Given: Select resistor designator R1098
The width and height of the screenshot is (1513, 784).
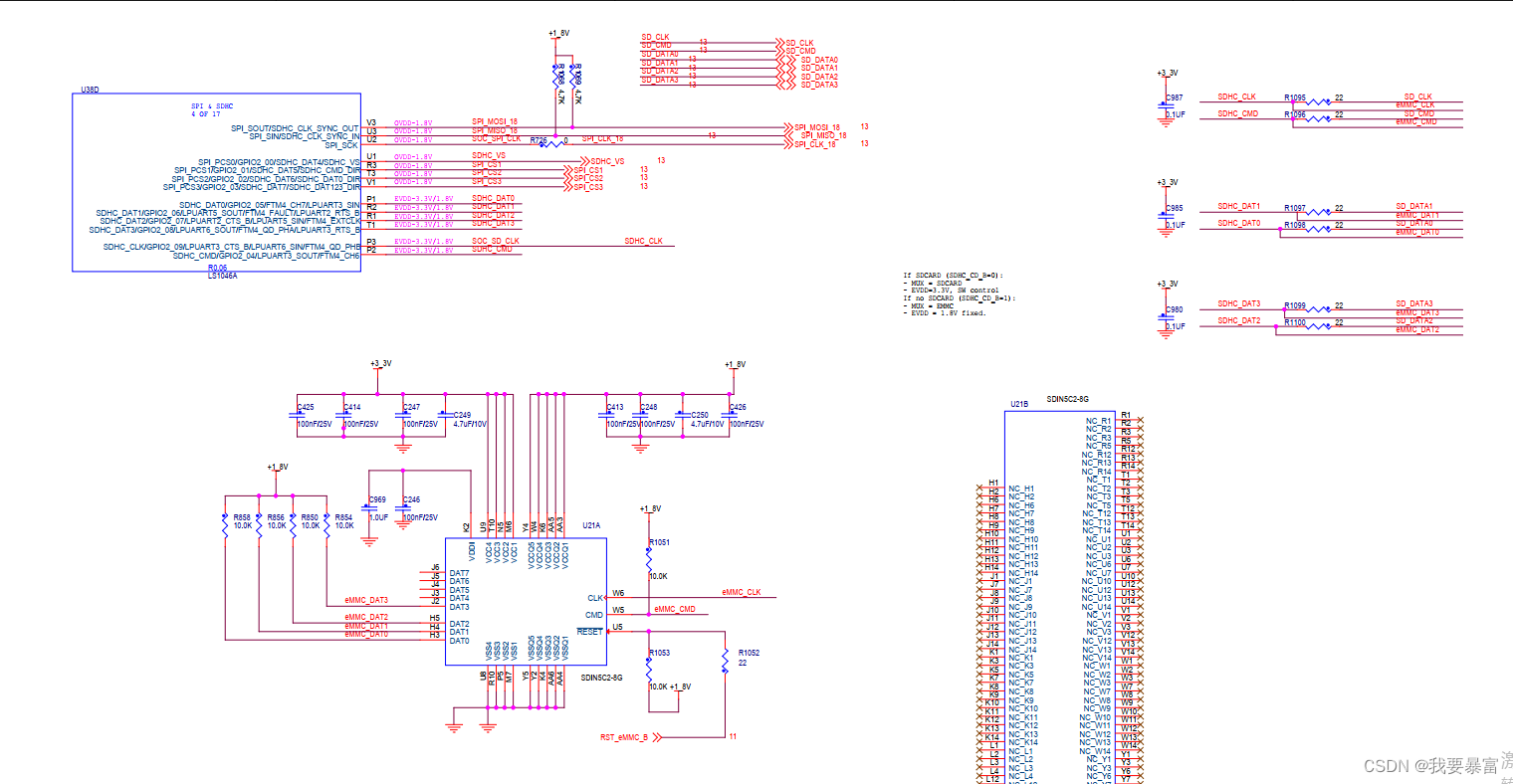Looking at the screenshot, I should (1295, 226).
